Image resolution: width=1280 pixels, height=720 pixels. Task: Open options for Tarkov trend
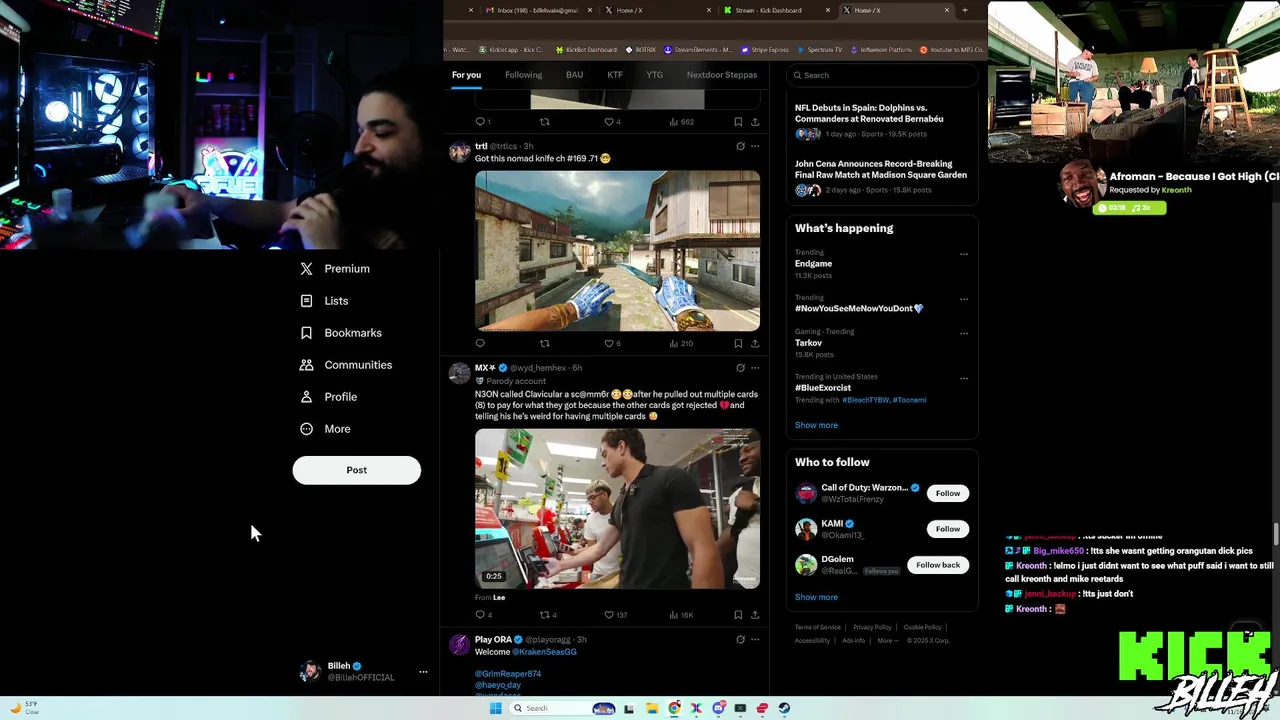964,333
